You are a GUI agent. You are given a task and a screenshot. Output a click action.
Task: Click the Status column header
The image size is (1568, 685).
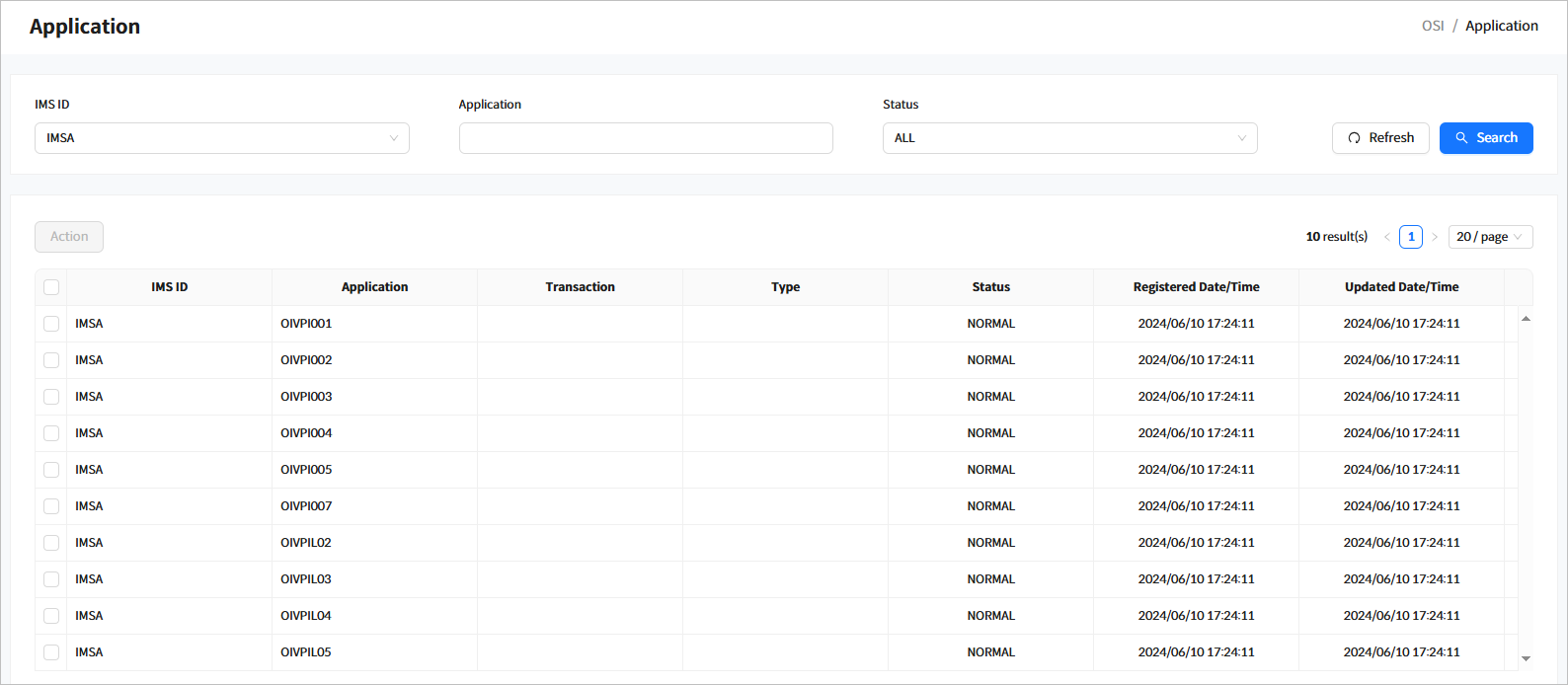(990, 287)
